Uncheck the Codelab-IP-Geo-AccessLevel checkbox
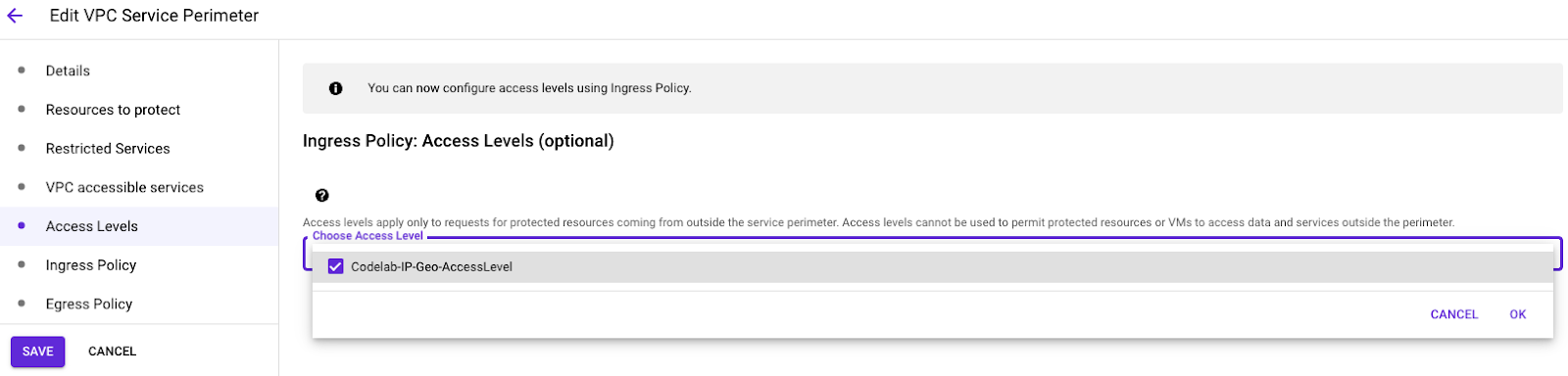Screen dimensions: 1568x376 tap(335, 266)
